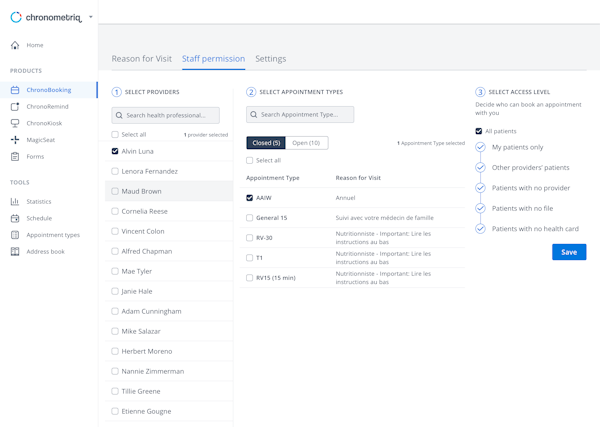Switch to Open (10) appointment types
The image size is (600, 427).
click(x=306, y=143)
